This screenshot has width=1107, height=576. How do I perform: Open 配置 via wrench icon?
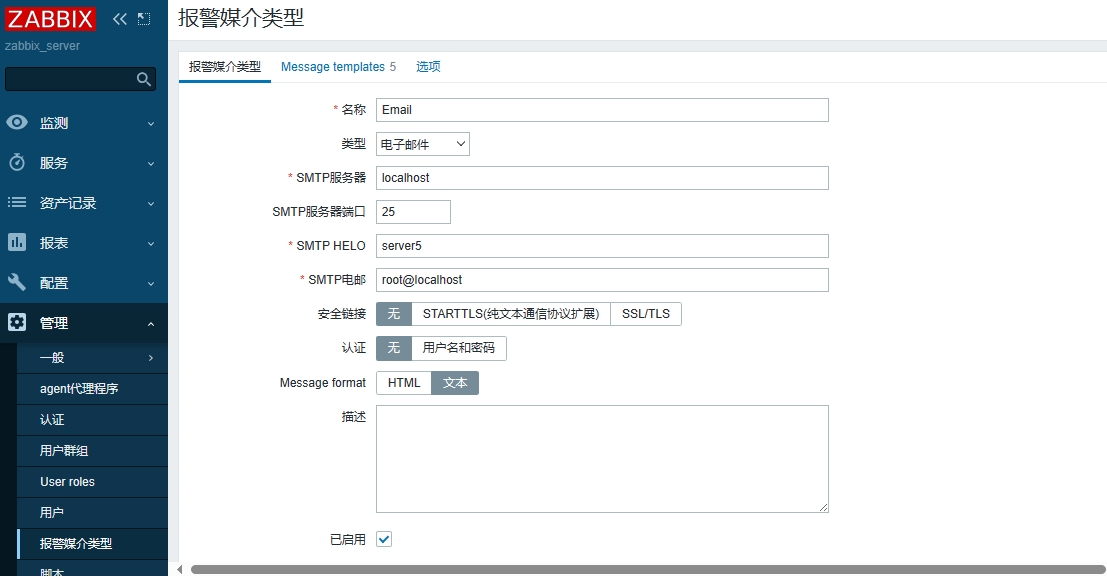pyautogui.click(x=17, y=283)
